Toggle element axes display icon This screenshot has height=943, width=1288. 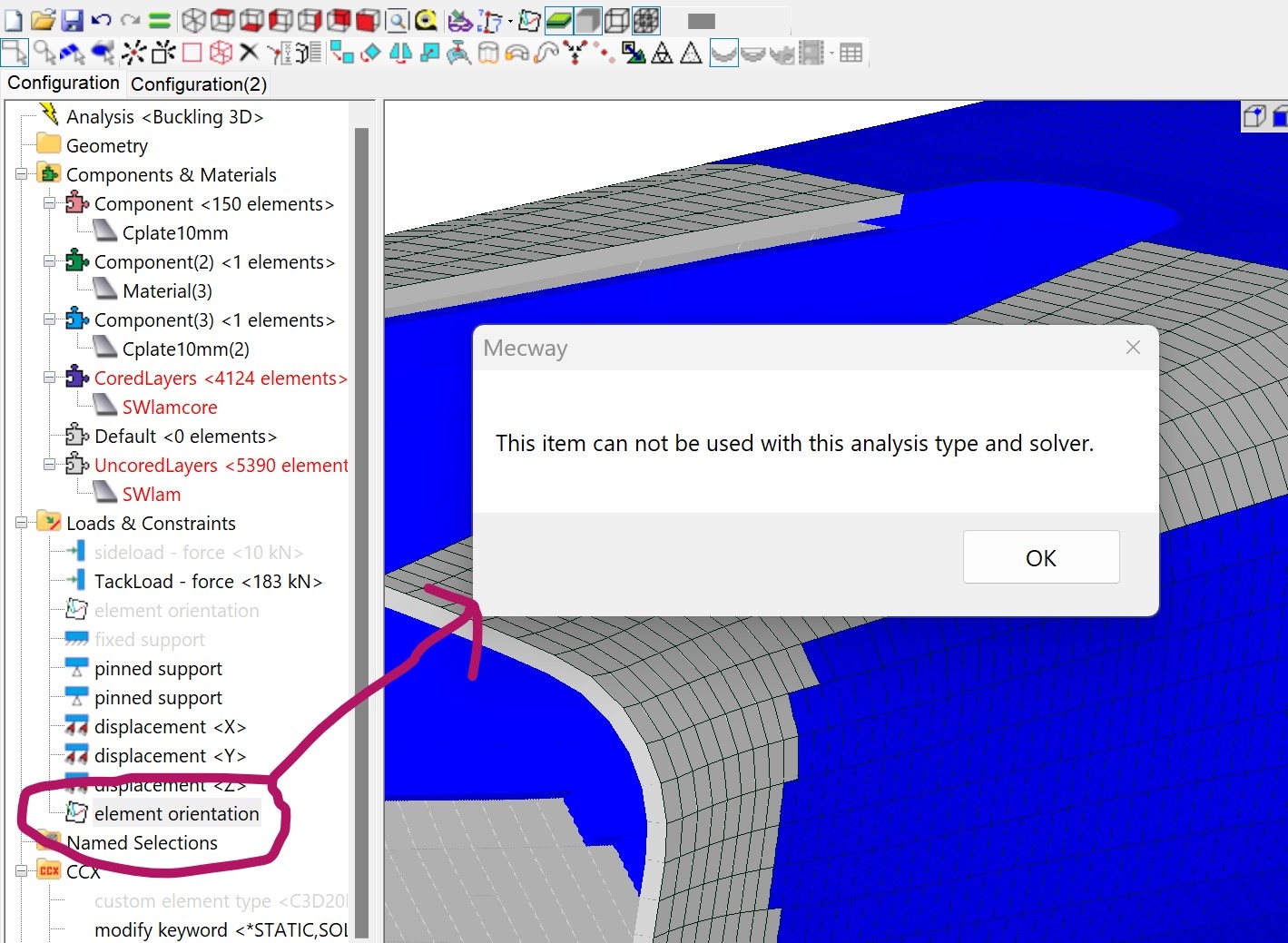(529, 20)
